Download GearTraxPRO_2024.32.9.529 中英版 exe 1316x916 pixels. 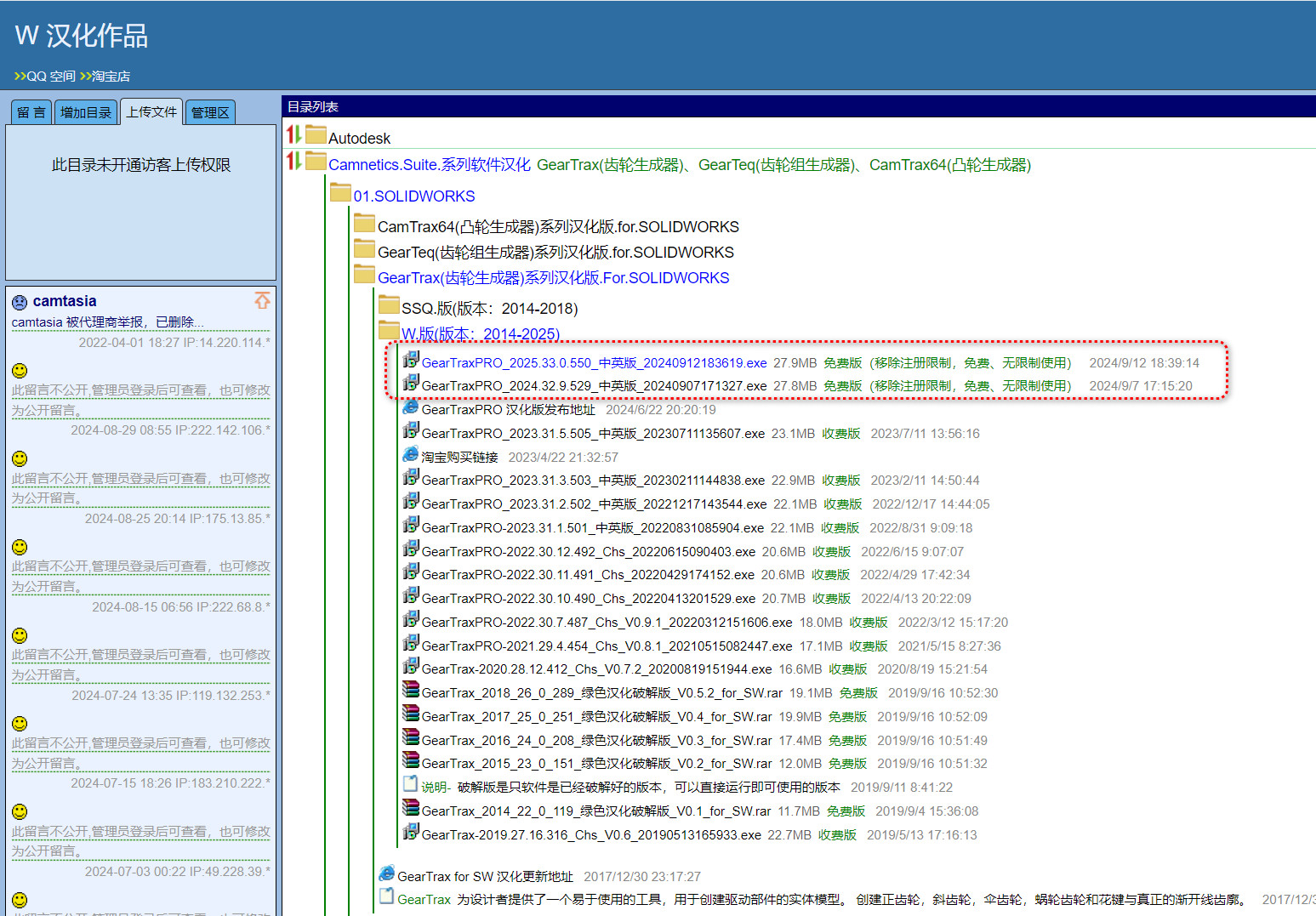pos(594,386)
